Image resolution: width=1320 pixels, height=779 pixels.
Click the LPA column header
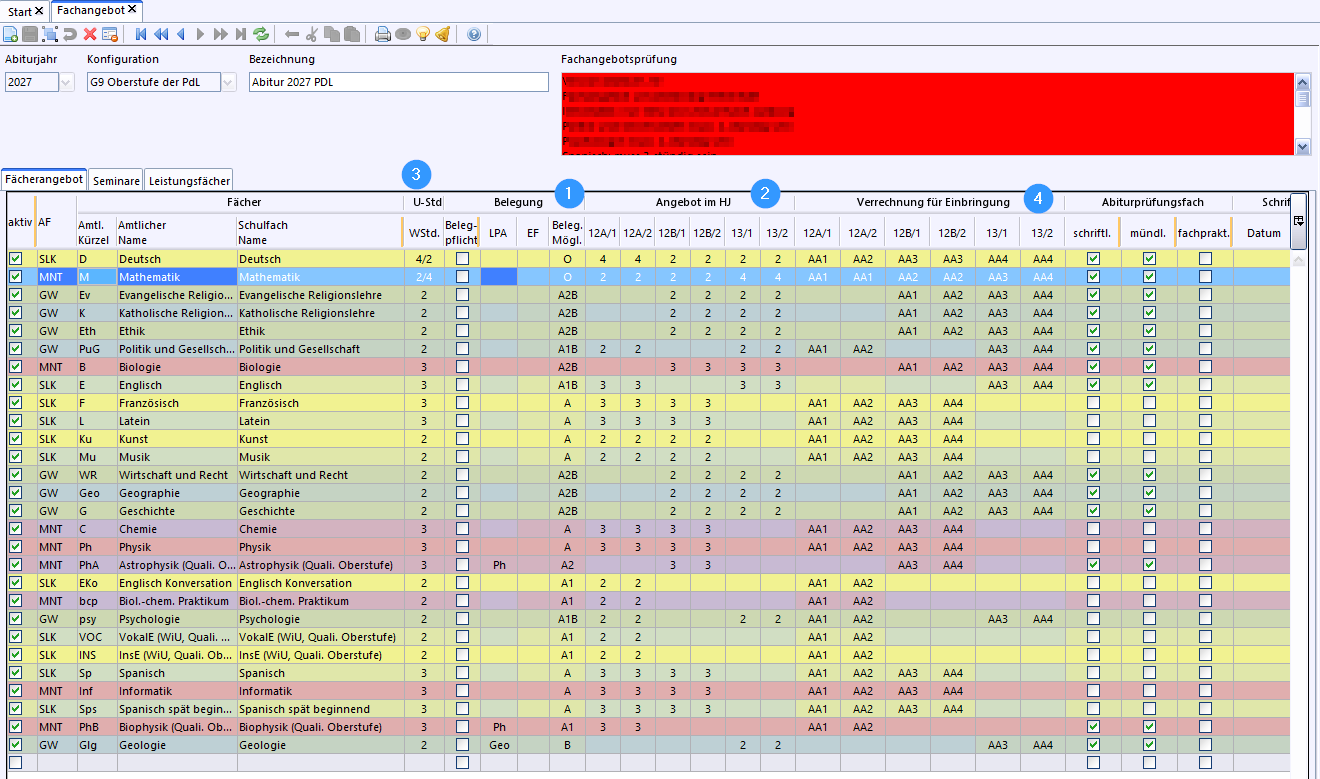click(x=498, y=233)
